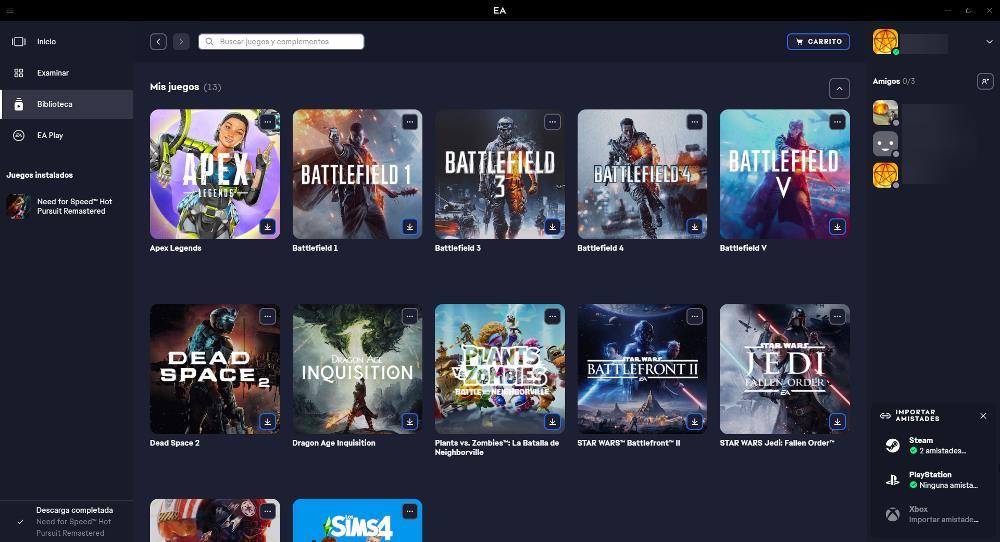
Task: Open options menu on Apex Legends tile
Action: [x=267, y=122]
